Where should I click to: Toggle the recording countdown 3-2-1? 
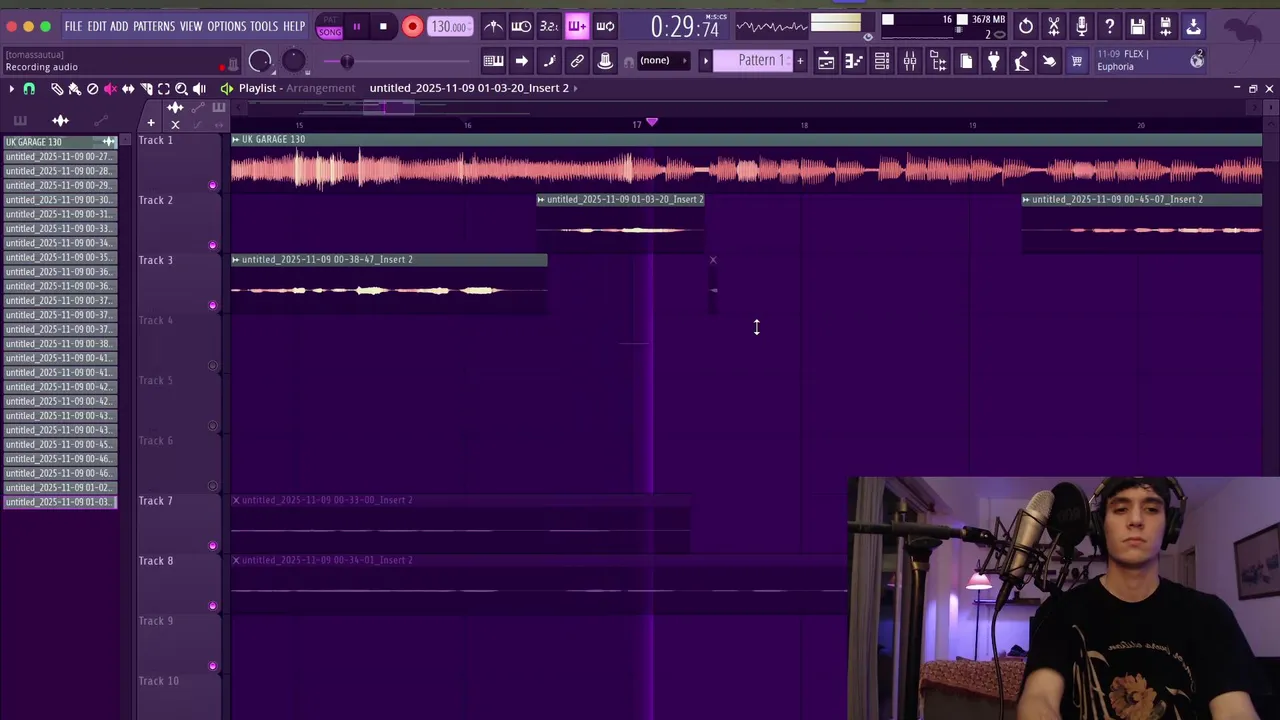[x=549, y=27]
